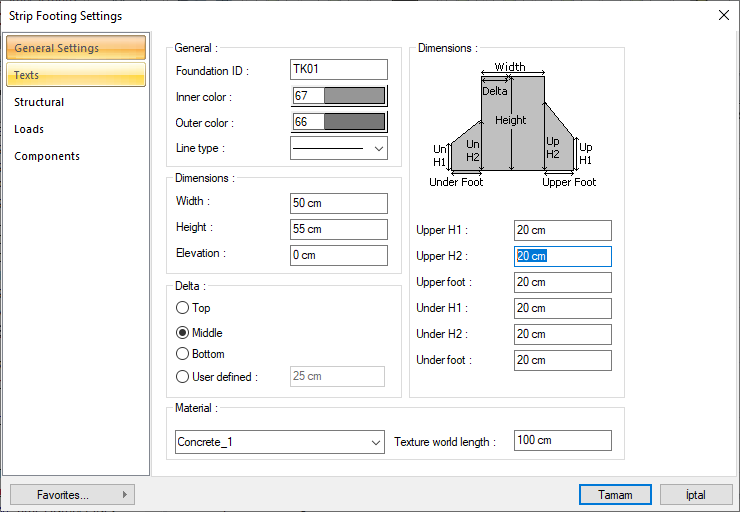Open the Texts tab

tap(75, 75)
